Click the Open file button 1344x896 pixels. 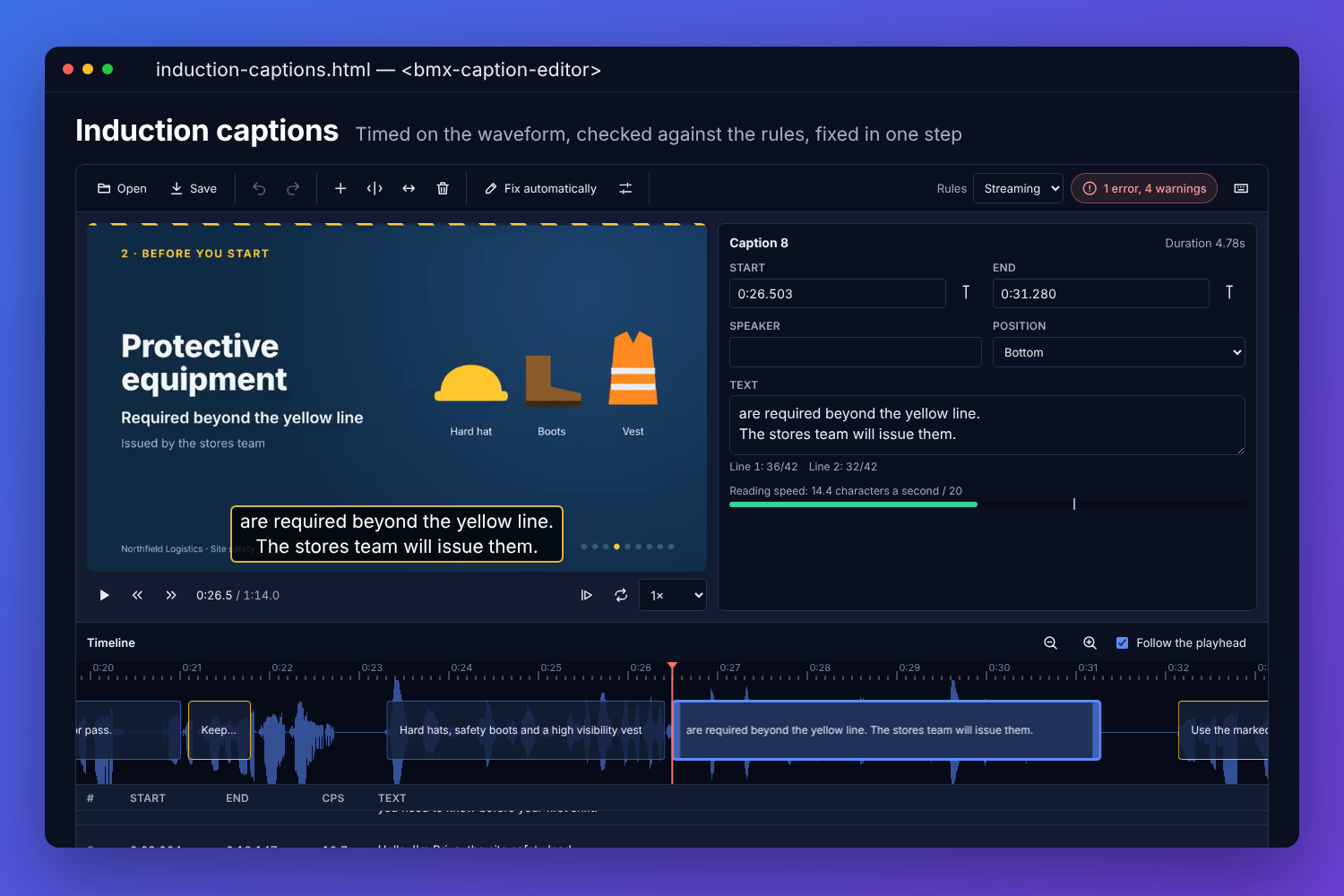tap(122, 188)
